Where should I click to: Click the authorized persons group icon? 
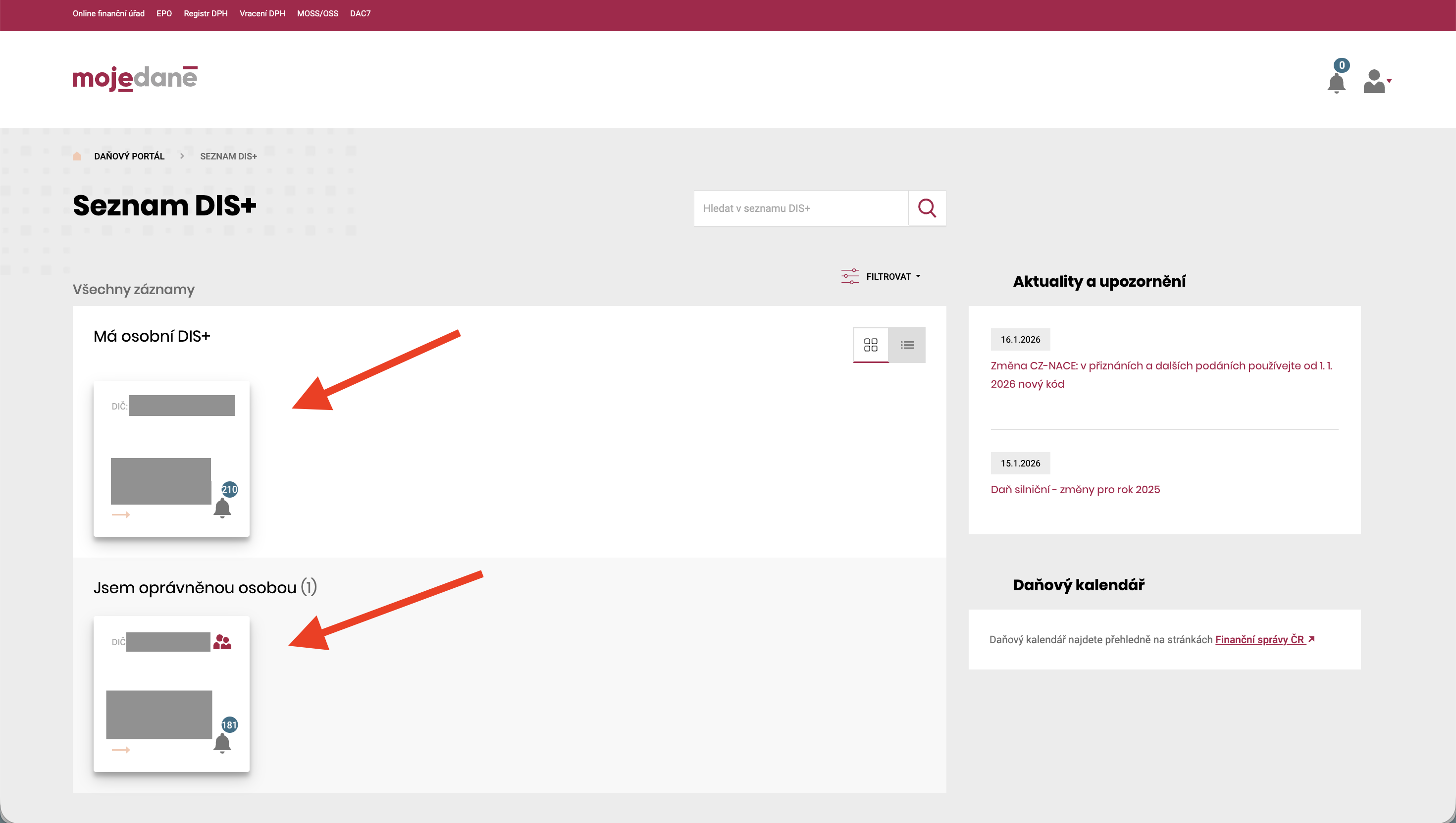(222, 642)
